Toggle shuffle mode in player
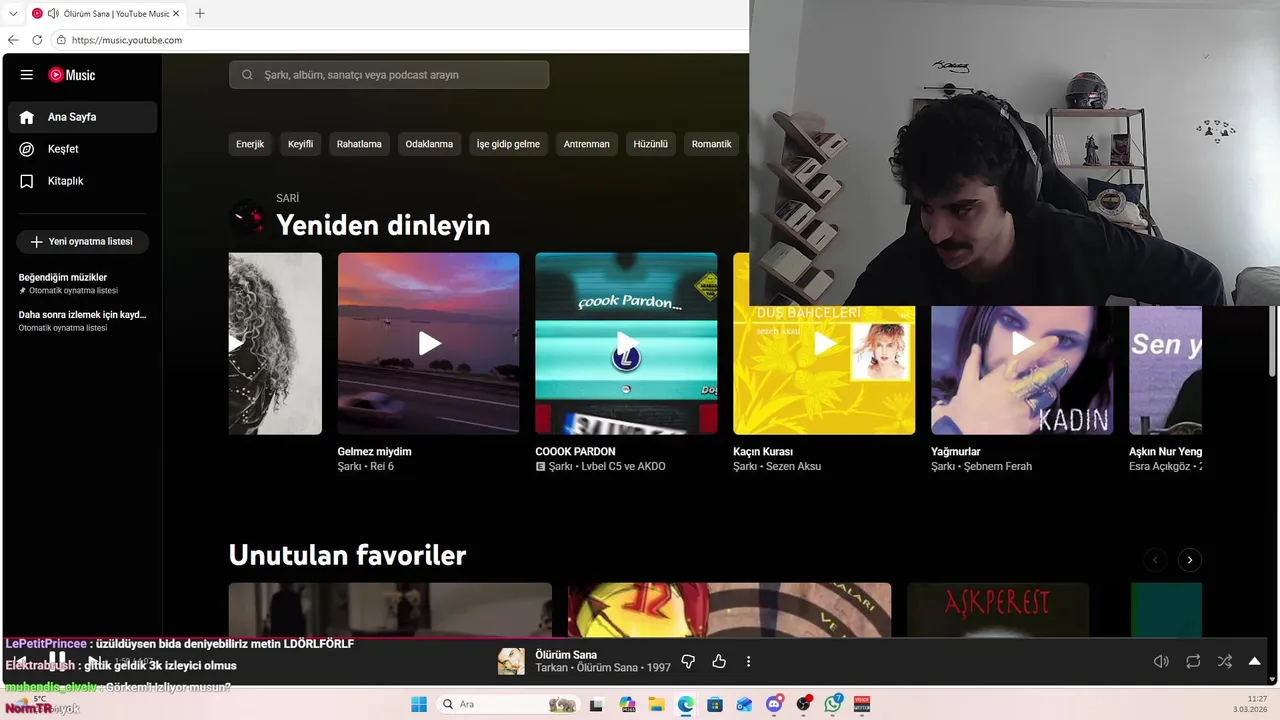Screen dimensions: 1280x720 (x=1225, y=662)
